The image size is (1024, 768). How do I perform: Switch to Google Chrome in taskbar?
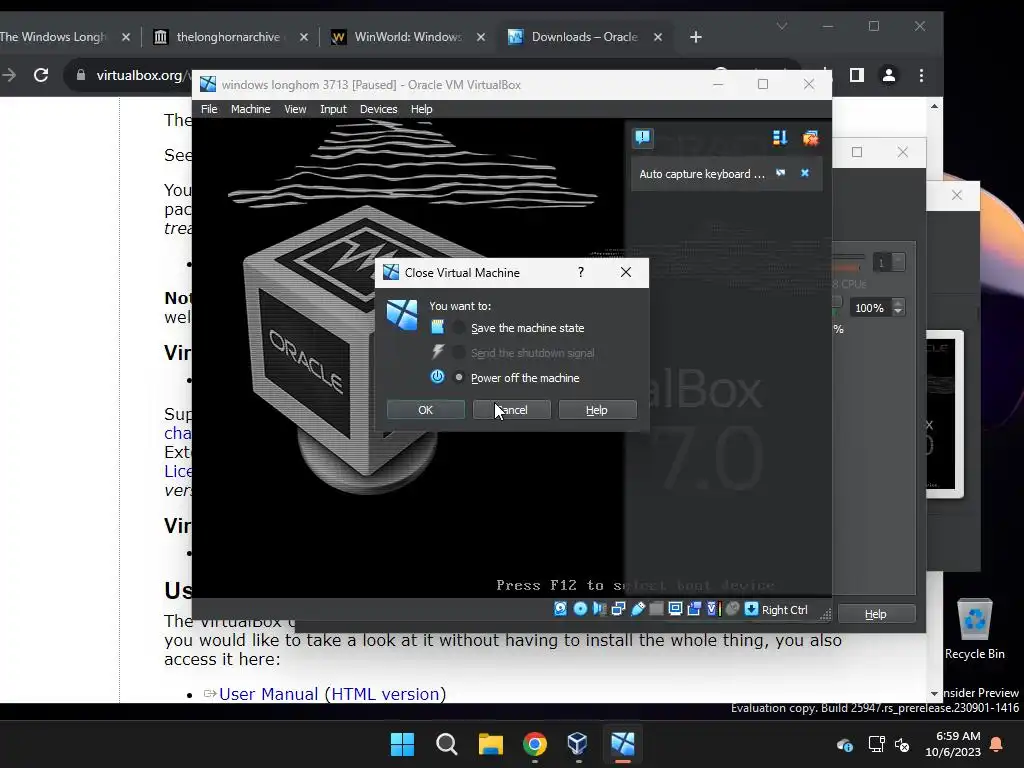[x=535, y=744]
